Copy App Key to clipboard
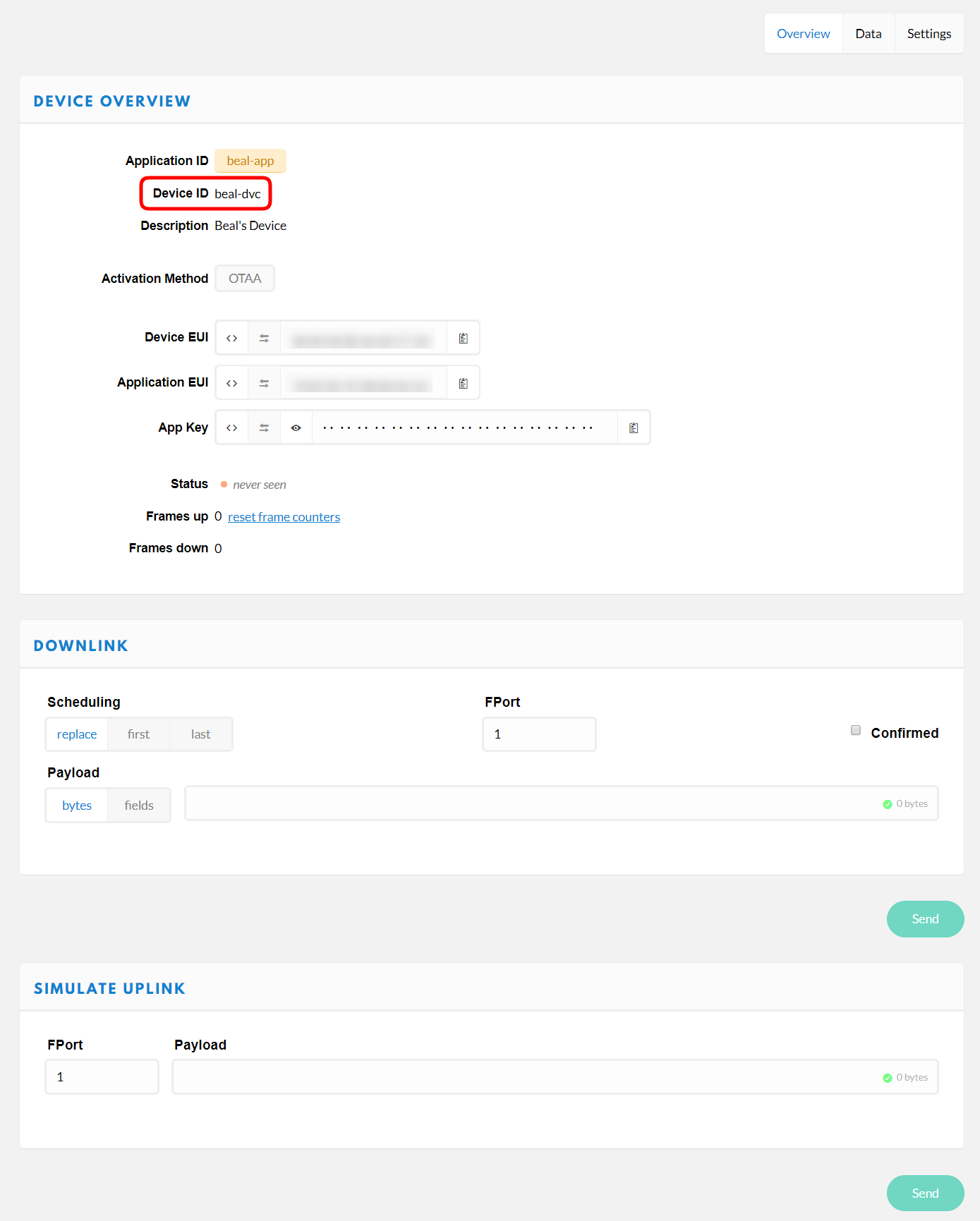The width and height of the screenshot is (980, 1221). pyautogui.click(x=634, y=428)
